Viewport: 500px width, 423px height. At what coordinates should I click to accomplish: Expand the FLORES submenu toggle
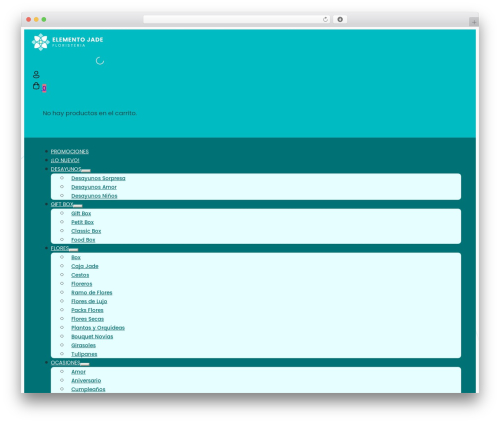pos(74,249)
